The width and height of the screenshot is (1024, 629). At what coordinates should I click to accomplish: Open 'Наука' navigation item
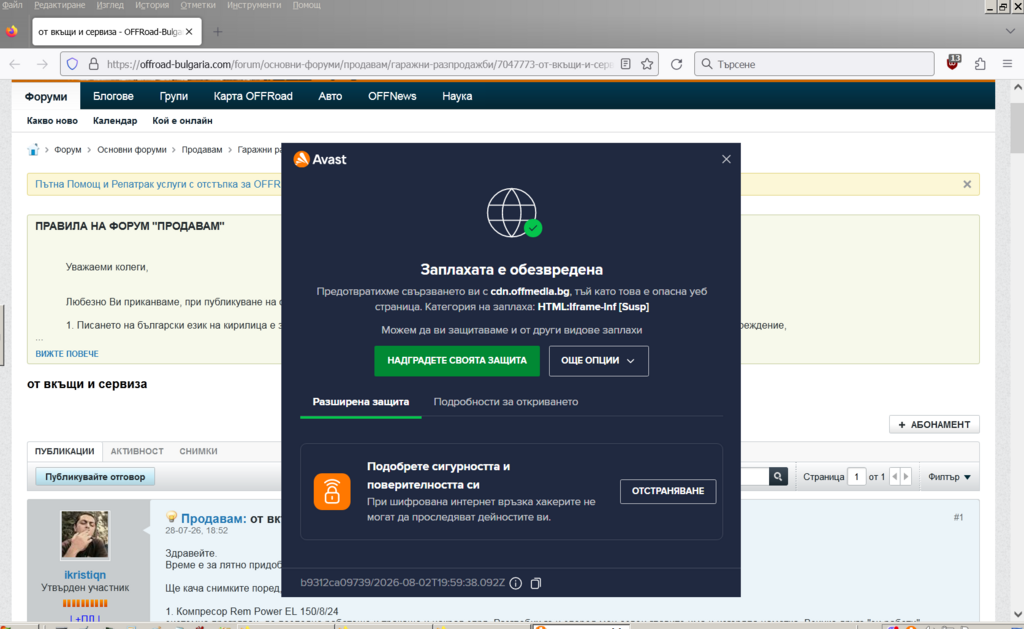[x=457, y=96]
